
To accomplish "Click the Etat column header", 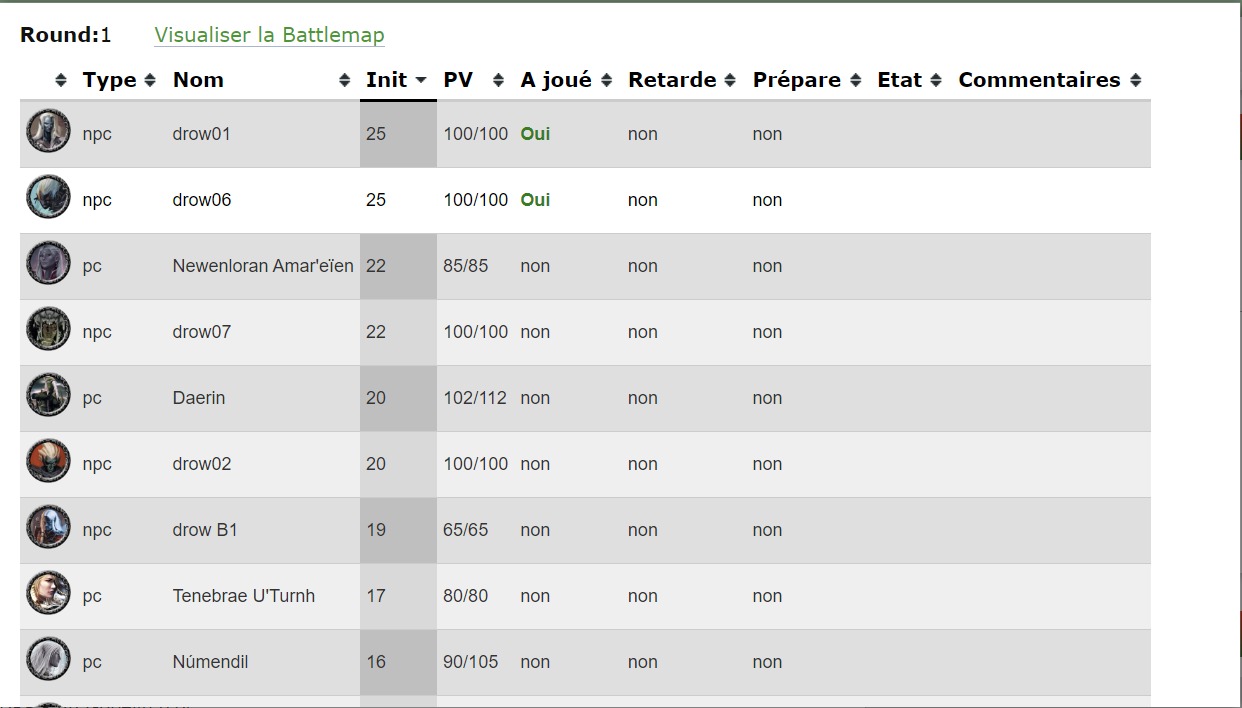I will click(899, 80).
